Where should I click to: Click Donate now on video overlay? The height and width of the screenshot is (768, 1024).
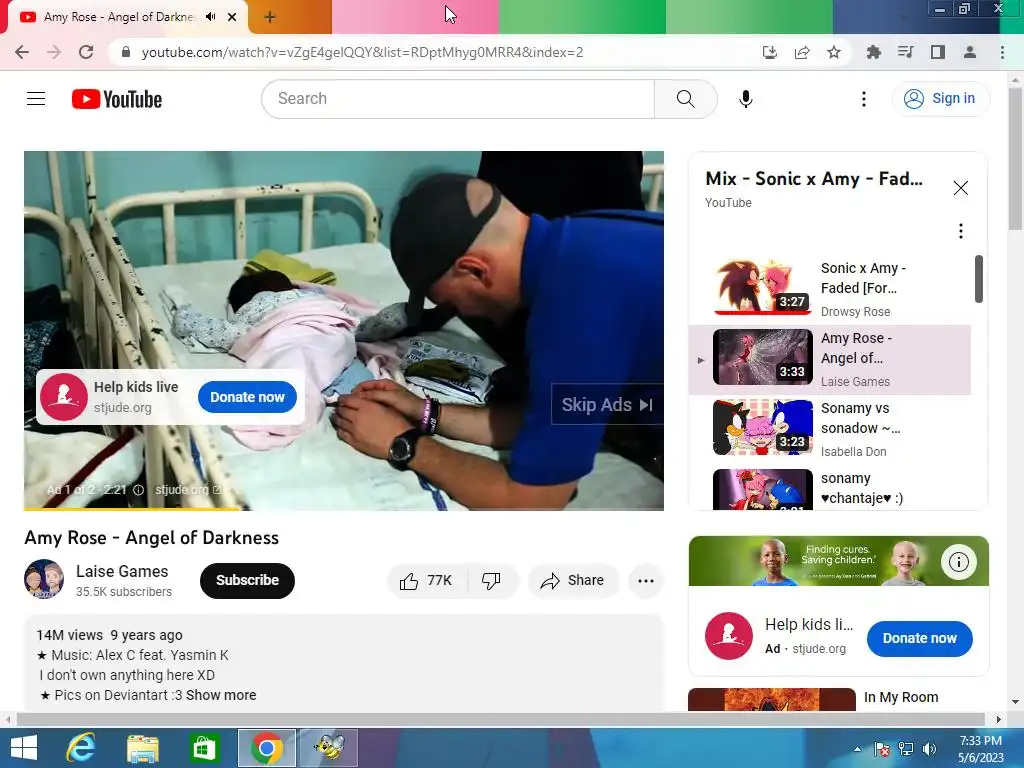click(x=247, y=397)
